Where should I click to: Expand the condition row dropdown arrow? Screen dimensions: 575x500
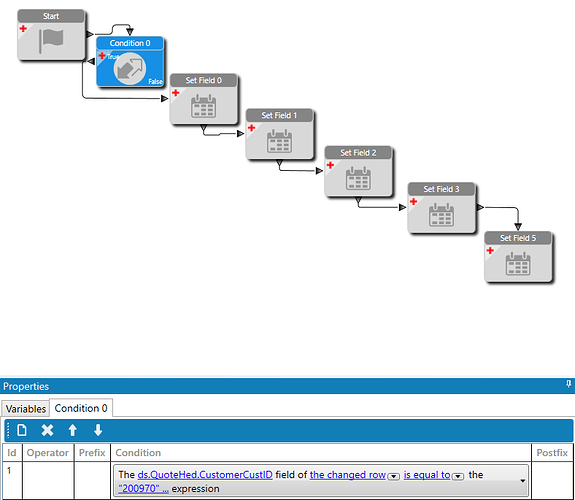pyautogui.click(x=523, y=481)
